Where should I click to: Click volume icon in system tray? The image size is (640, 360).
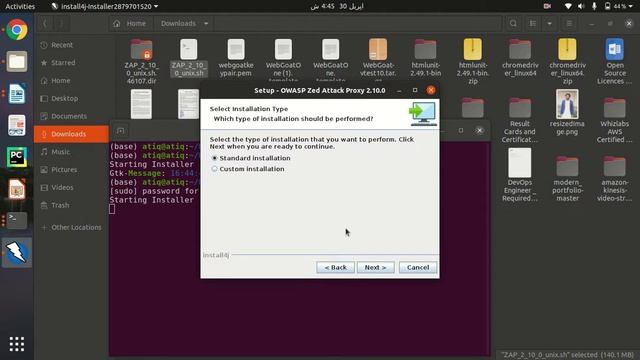click(x=581, y=6)
